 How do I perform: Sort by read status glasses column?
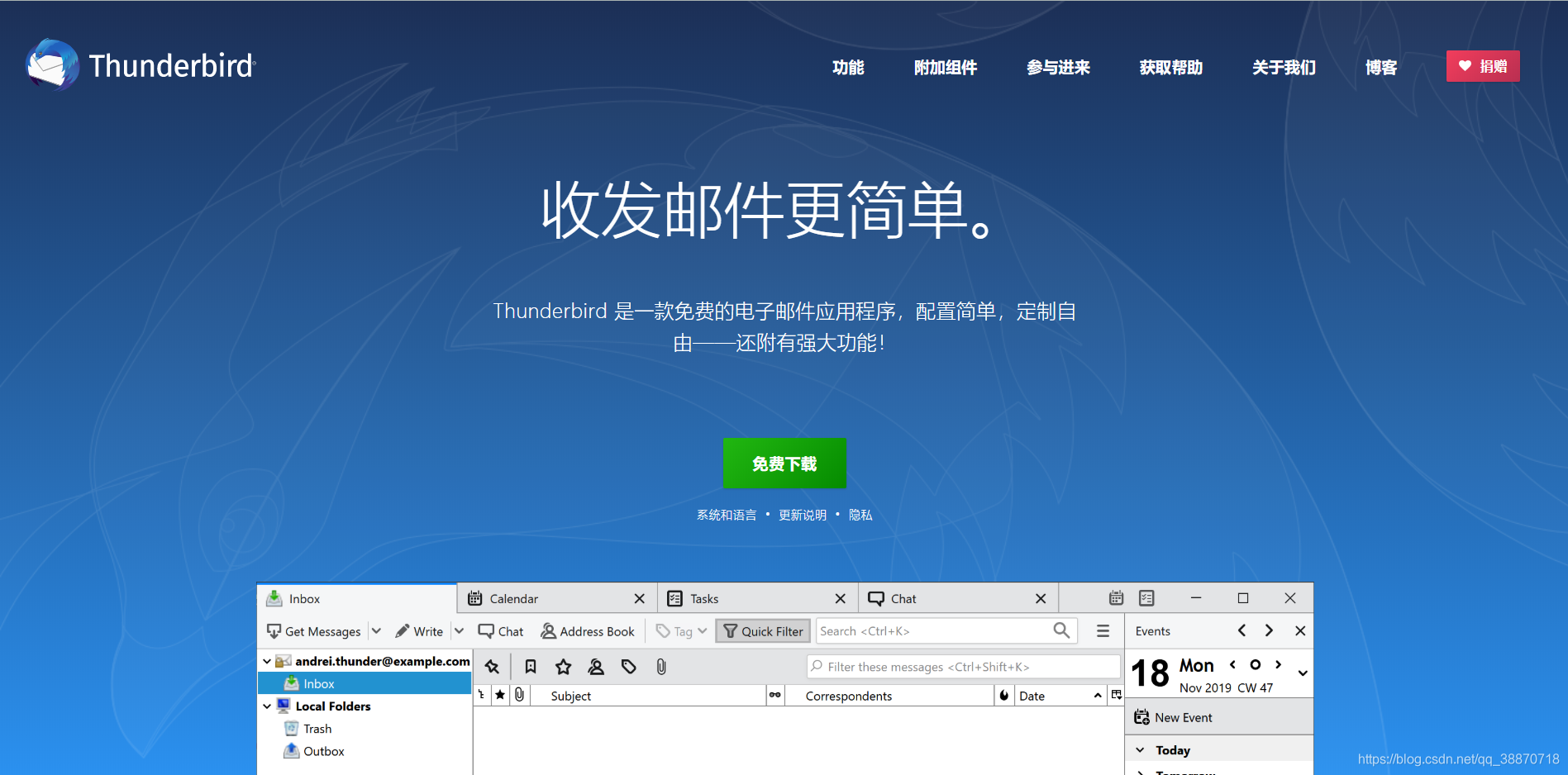(774, 696)
